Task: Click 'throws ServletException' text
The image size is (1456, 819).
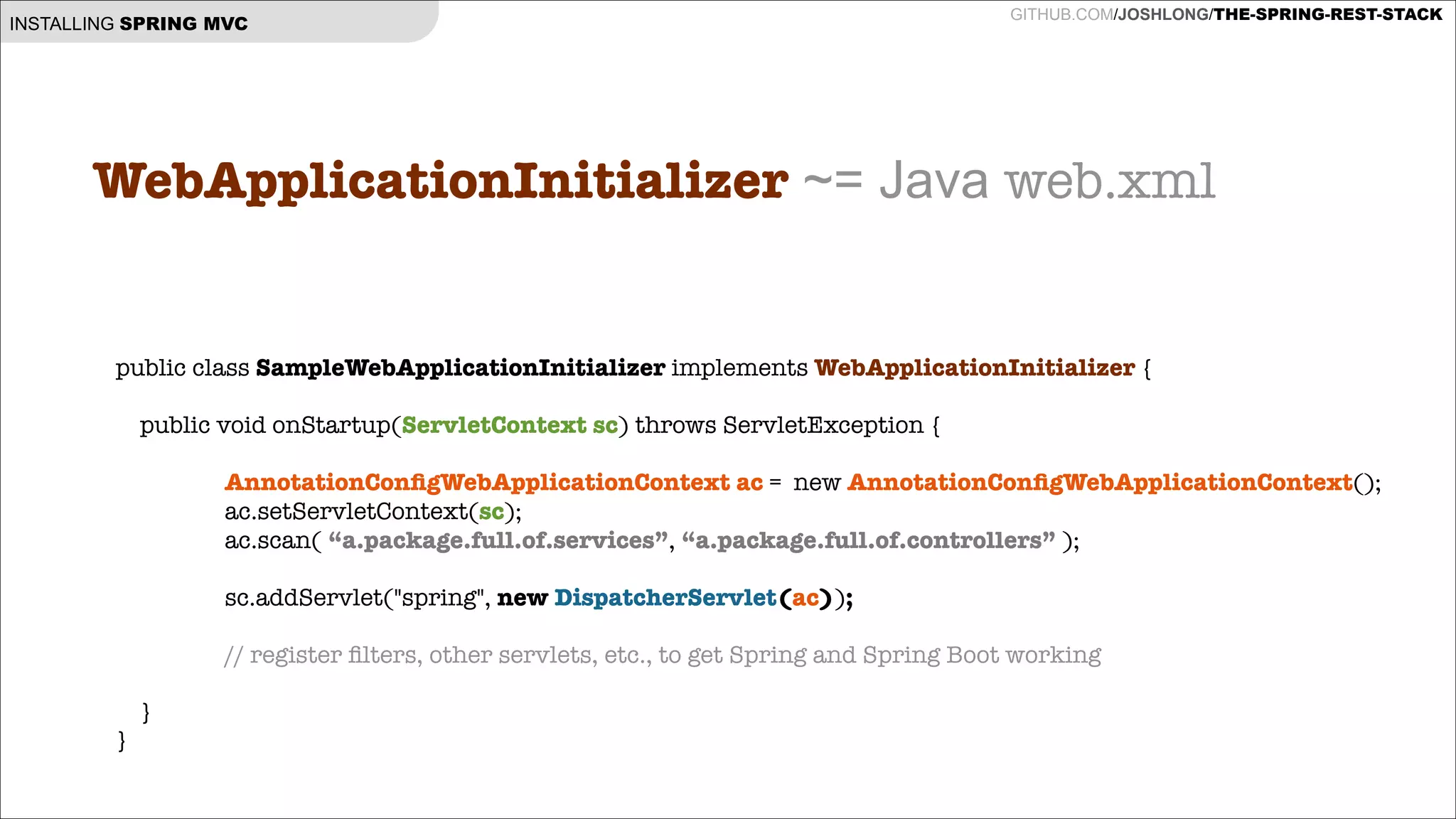Action: 778,425
